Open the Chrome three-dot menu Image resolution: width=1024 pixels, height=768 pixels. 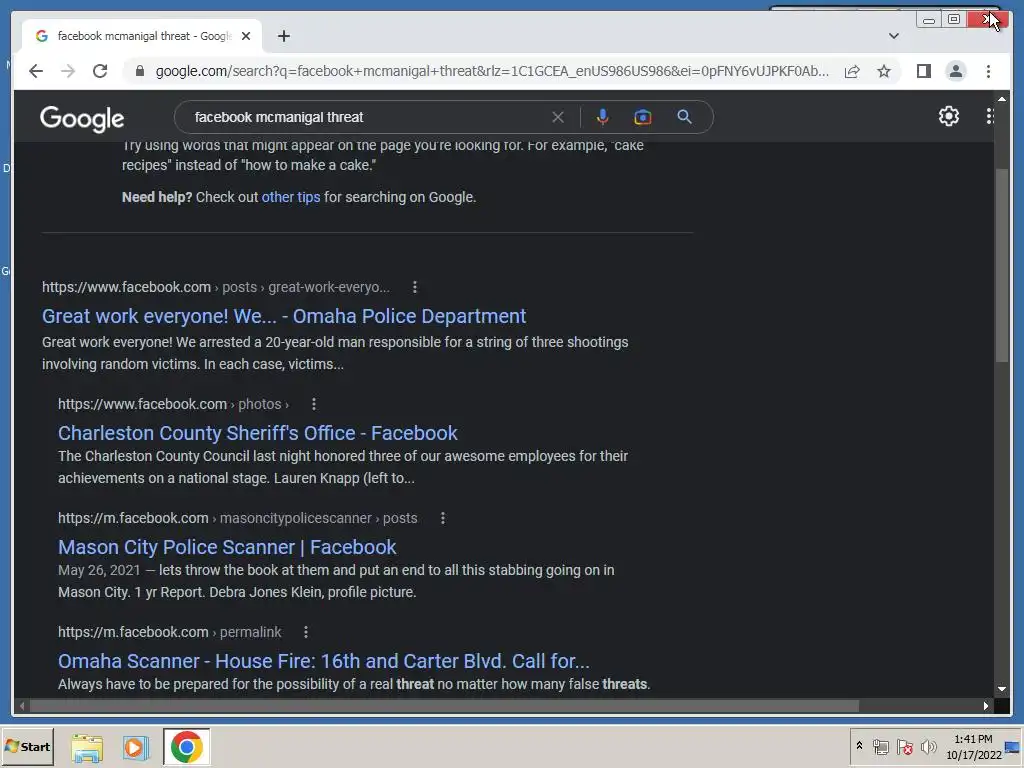pyautogui.click(x=988, y=71)
